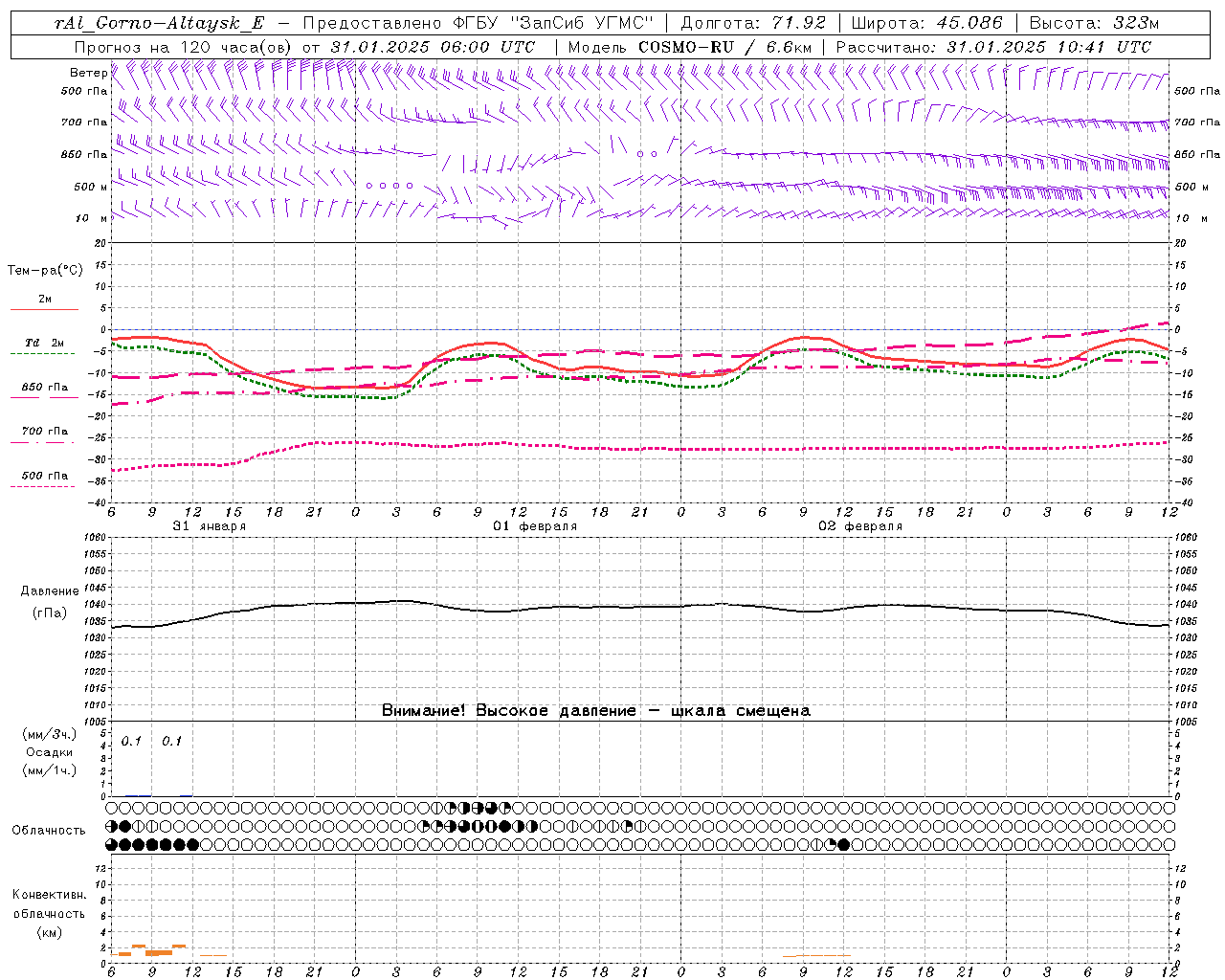Image resolution: width=1225 pixels, height=980 pixels.
Task: Click the black pressure curve line
Action: click(x=641, y=607)
